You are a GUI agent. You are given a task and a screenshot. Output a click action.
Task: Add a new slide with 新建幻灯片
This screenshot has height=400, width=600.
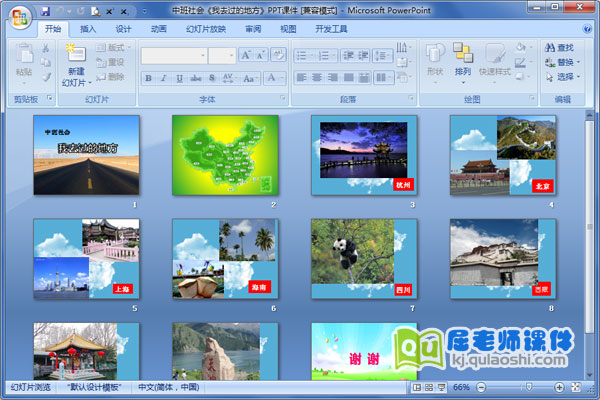(77, 65)
